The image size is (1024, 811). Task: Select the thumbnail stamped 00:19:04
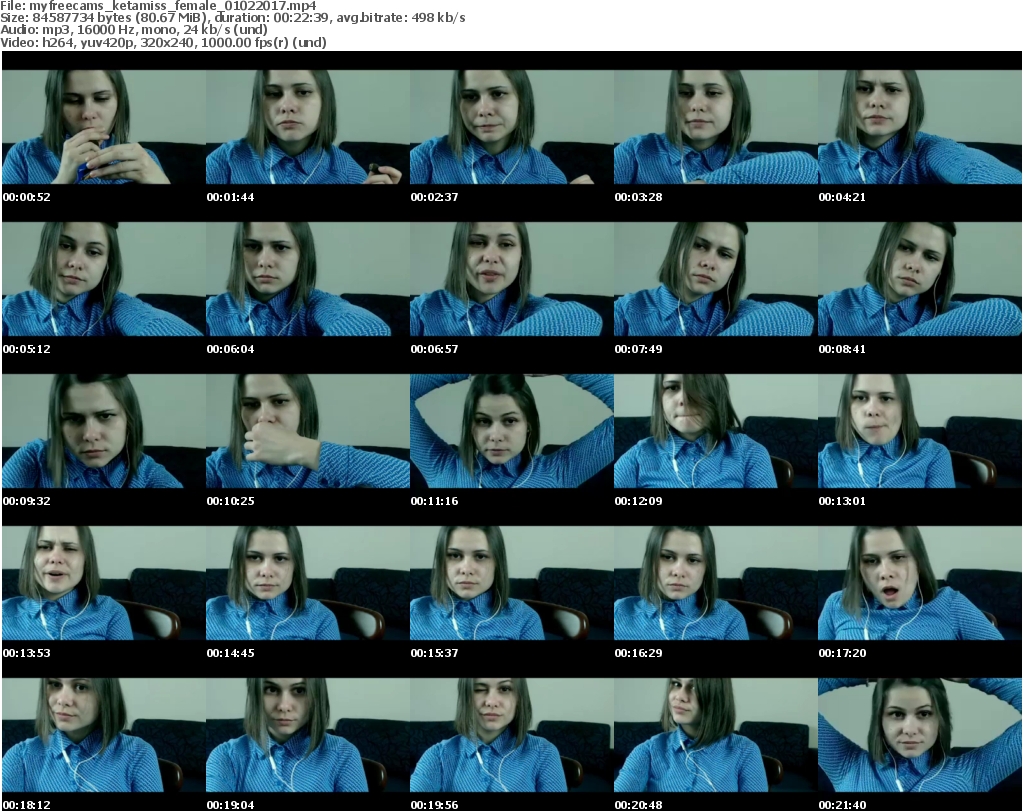pyautogui.click(x=308, y=735)
